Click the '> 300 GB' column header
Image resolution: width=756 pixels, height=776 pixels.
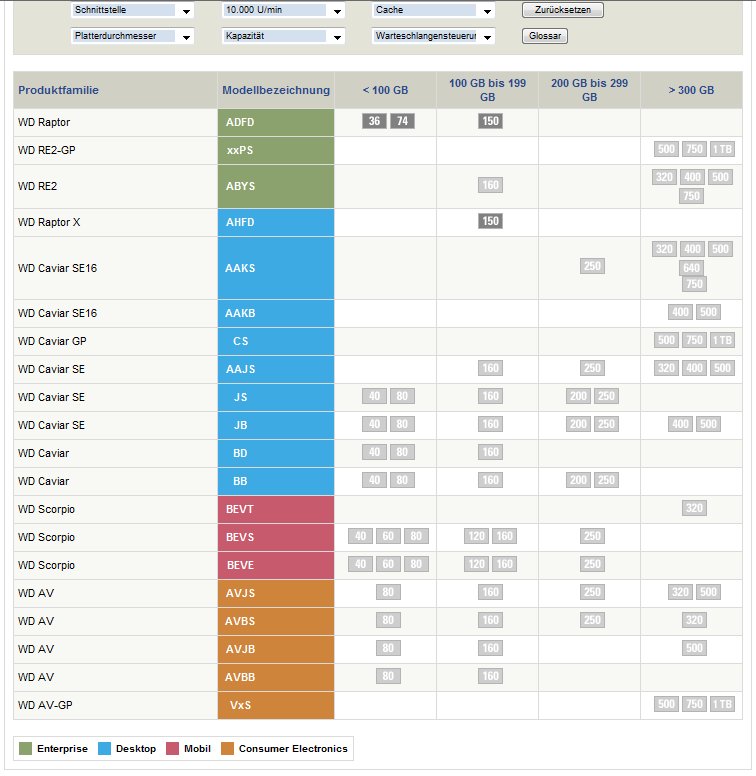tap(691, 90)
